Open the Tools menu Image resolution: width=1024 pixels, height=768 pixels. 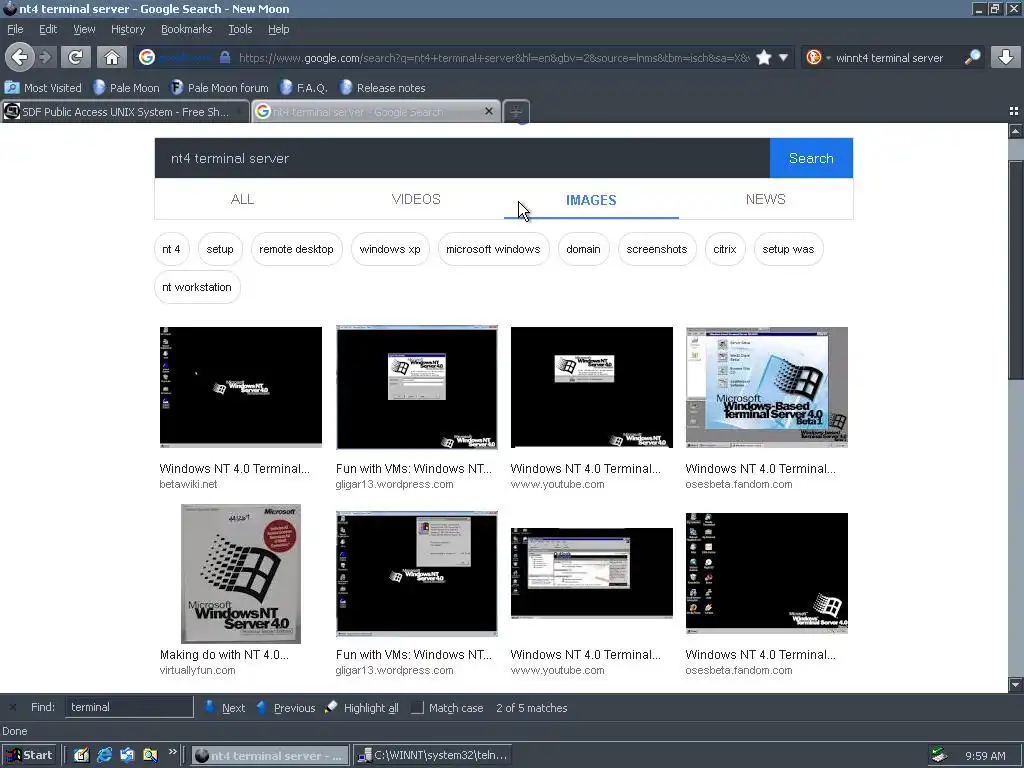point(240,29)
